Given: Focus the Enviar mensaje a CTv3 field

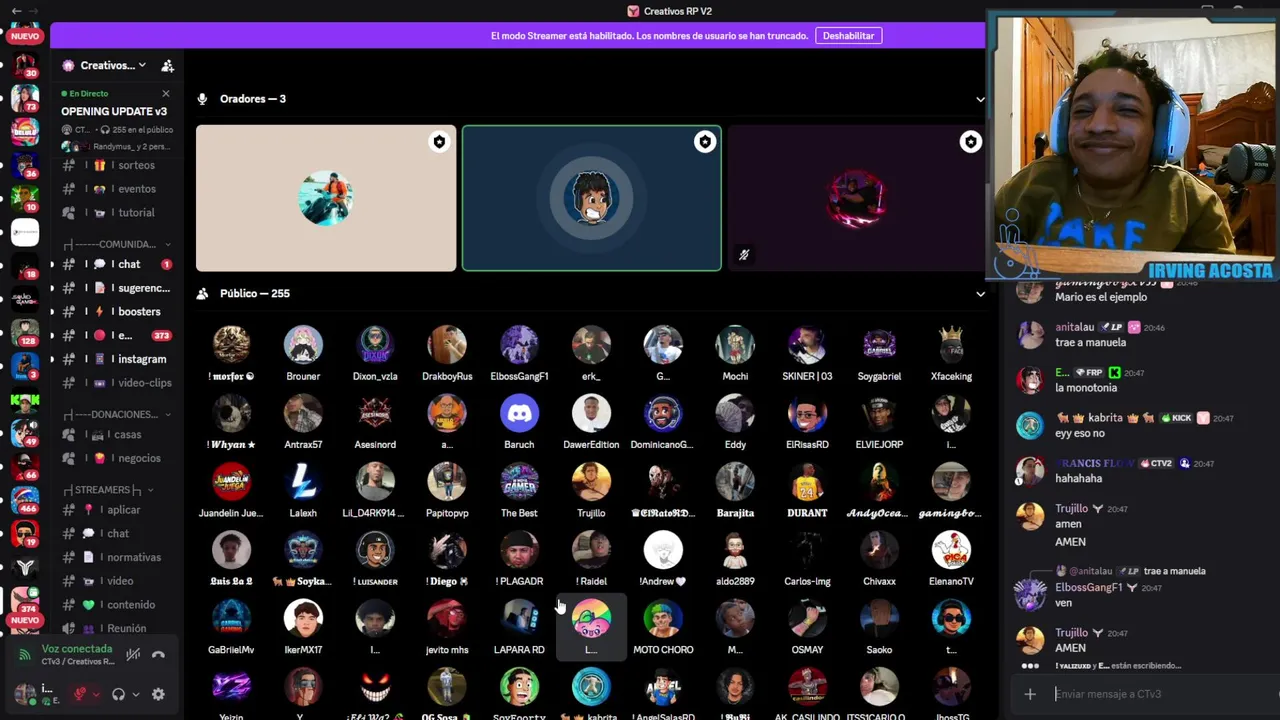Looking at the screenshot, I should tap(1165, 694).
